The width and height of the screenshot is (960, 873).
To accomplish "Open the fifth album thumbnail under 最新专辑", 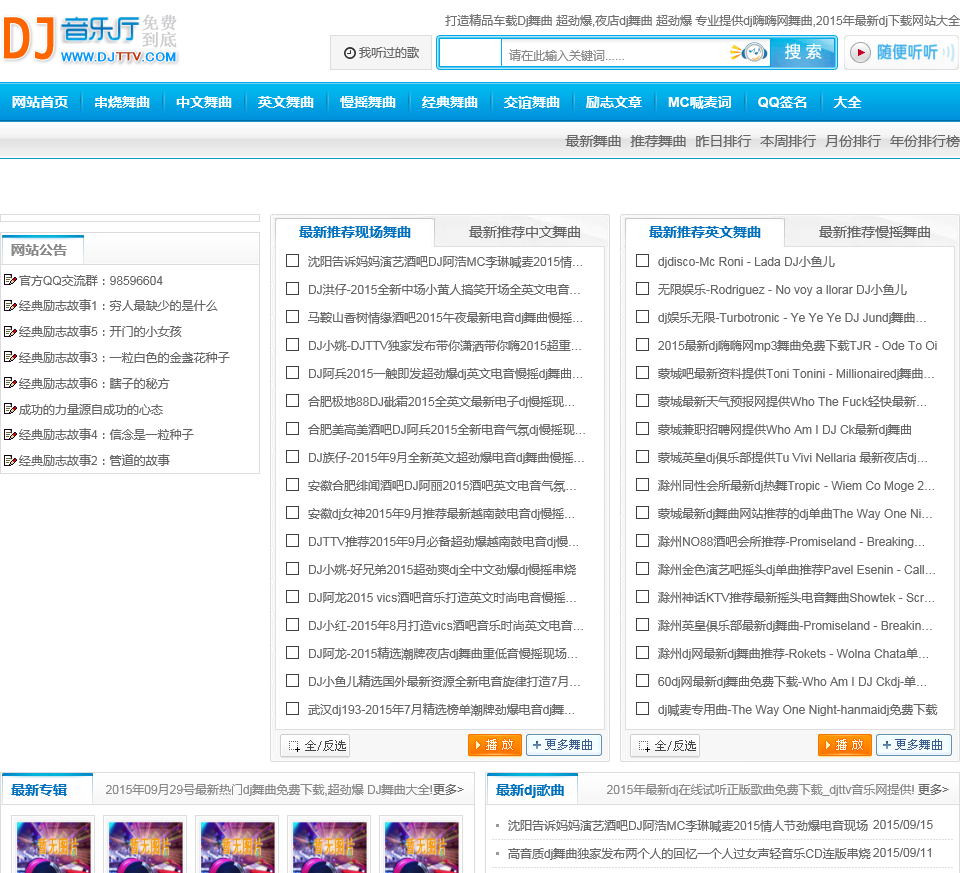I will coord(421,845).
